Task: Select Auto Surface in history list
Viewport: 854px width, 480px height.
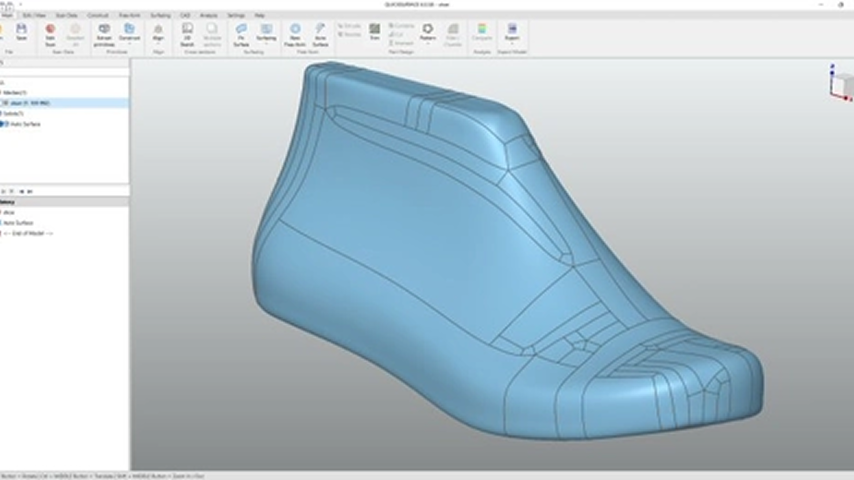Action: point(18,222)
